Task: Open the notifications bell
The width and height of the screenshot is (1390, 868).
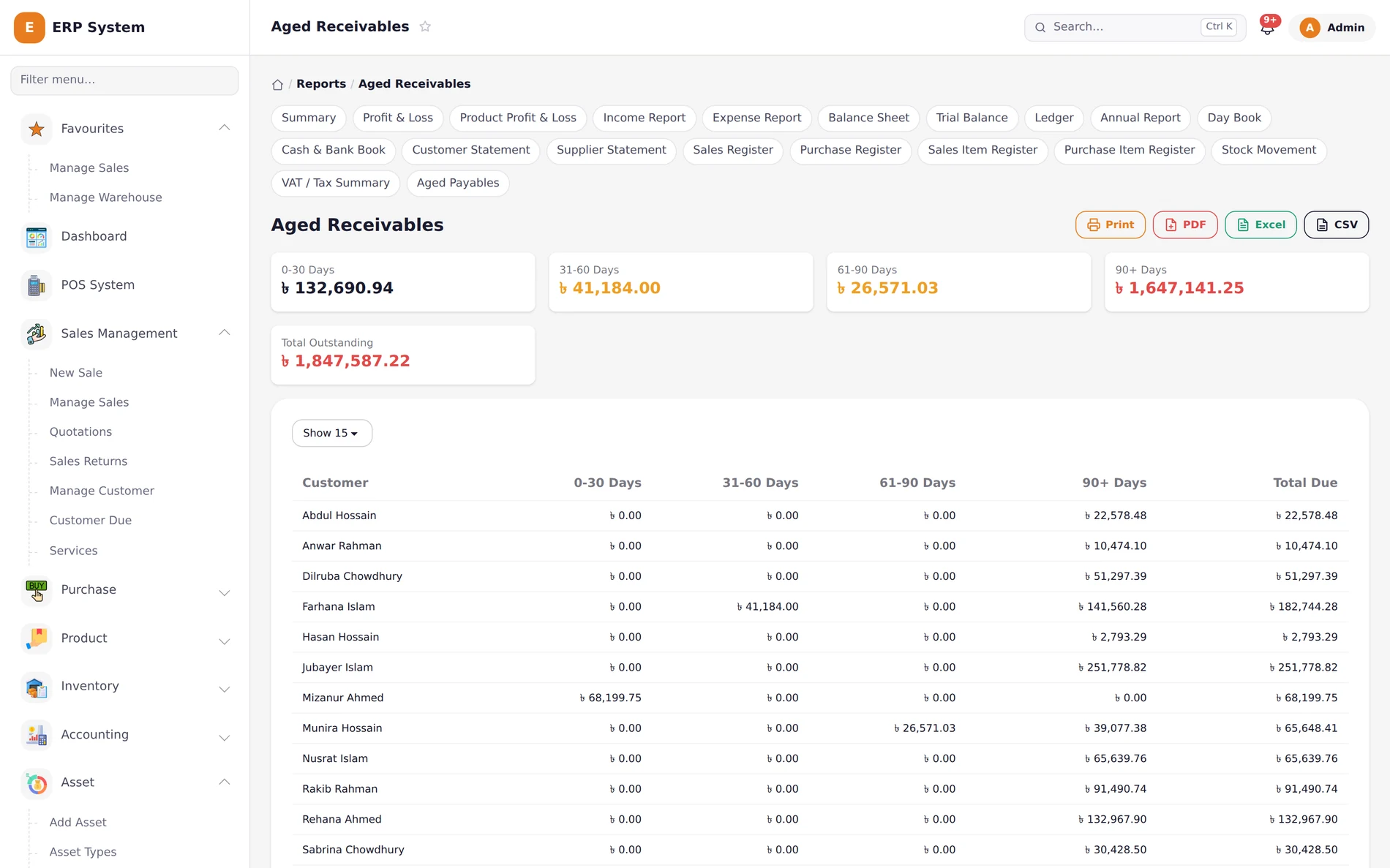Action: click(x=1267, y=28)
